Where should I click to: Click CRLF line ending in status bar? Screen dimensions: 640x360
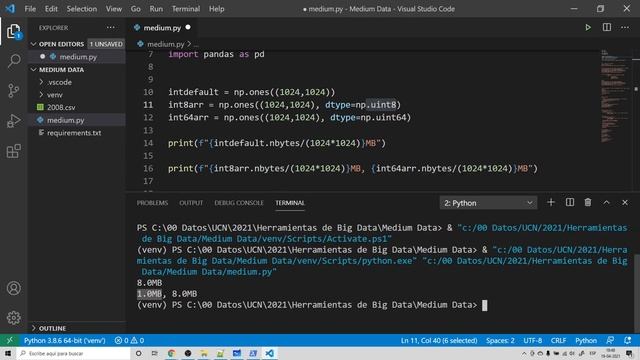click(558, 340)
